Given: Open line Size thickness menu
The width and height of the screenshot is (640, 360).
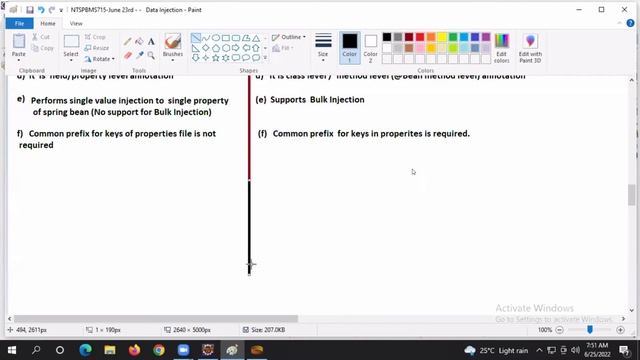Looking at the screenshot, I should click(323, 47).
